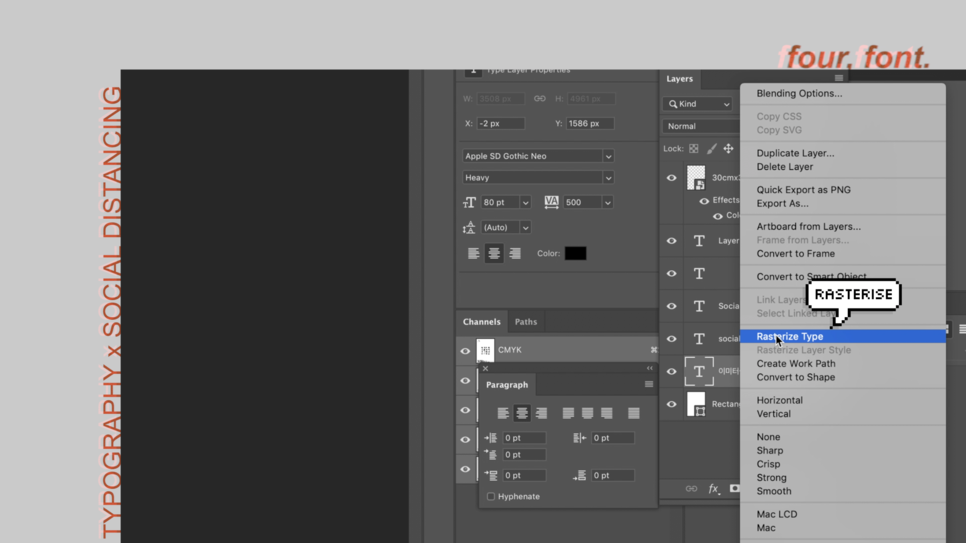966x543 pixels.
Task: Enable the Hyphenate checkbox
Action: click(x=491, y=496)
